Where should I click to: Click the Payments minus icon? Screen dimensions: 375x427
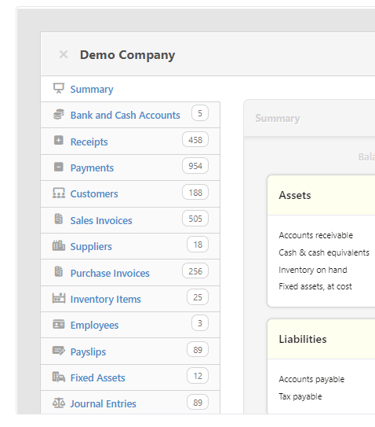click(59, 166)
